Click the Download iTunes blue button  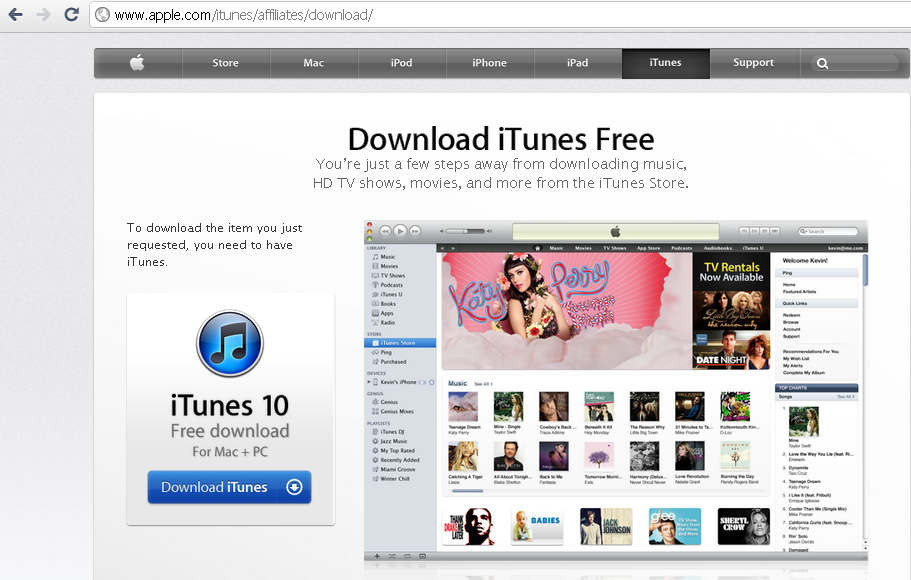coord(229,487)
